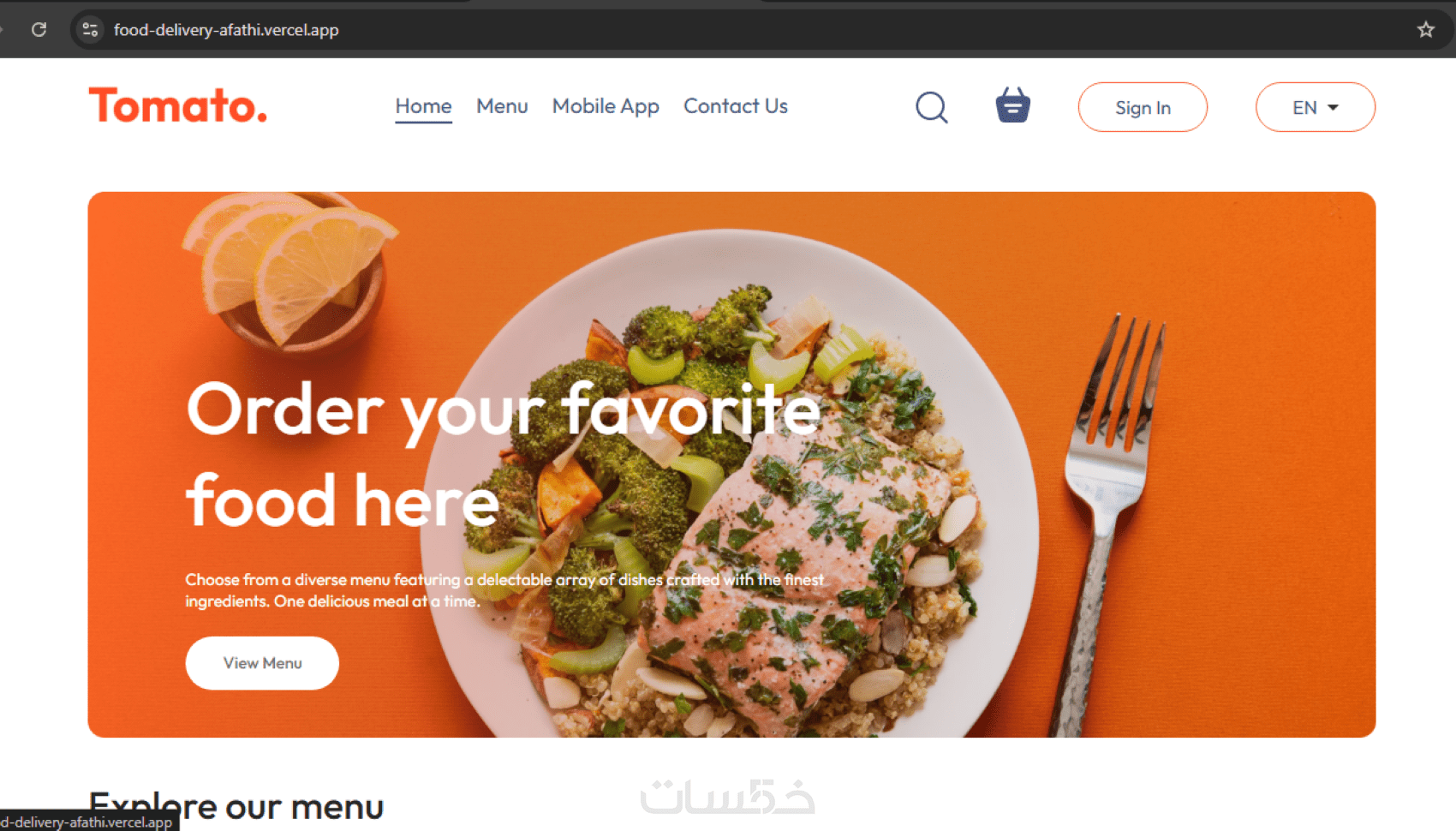1456x831 pixels.
Task: Click the Tomato logo
Action: tap(178, 106)
